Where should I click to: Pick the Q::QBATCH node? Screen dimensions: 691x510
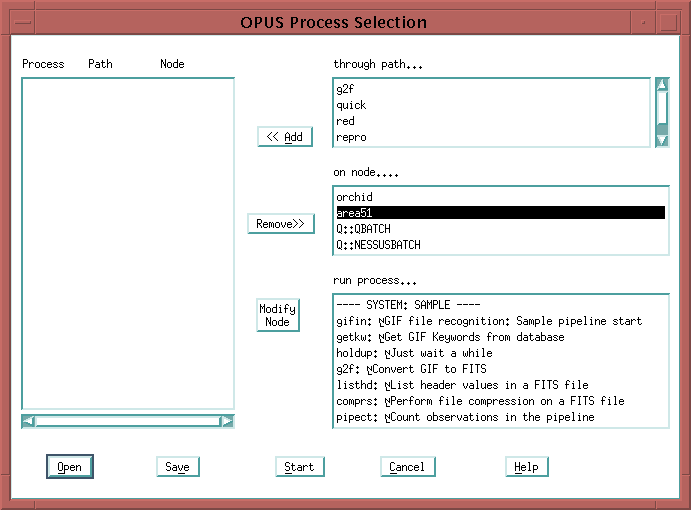click(x=363, y=229)
